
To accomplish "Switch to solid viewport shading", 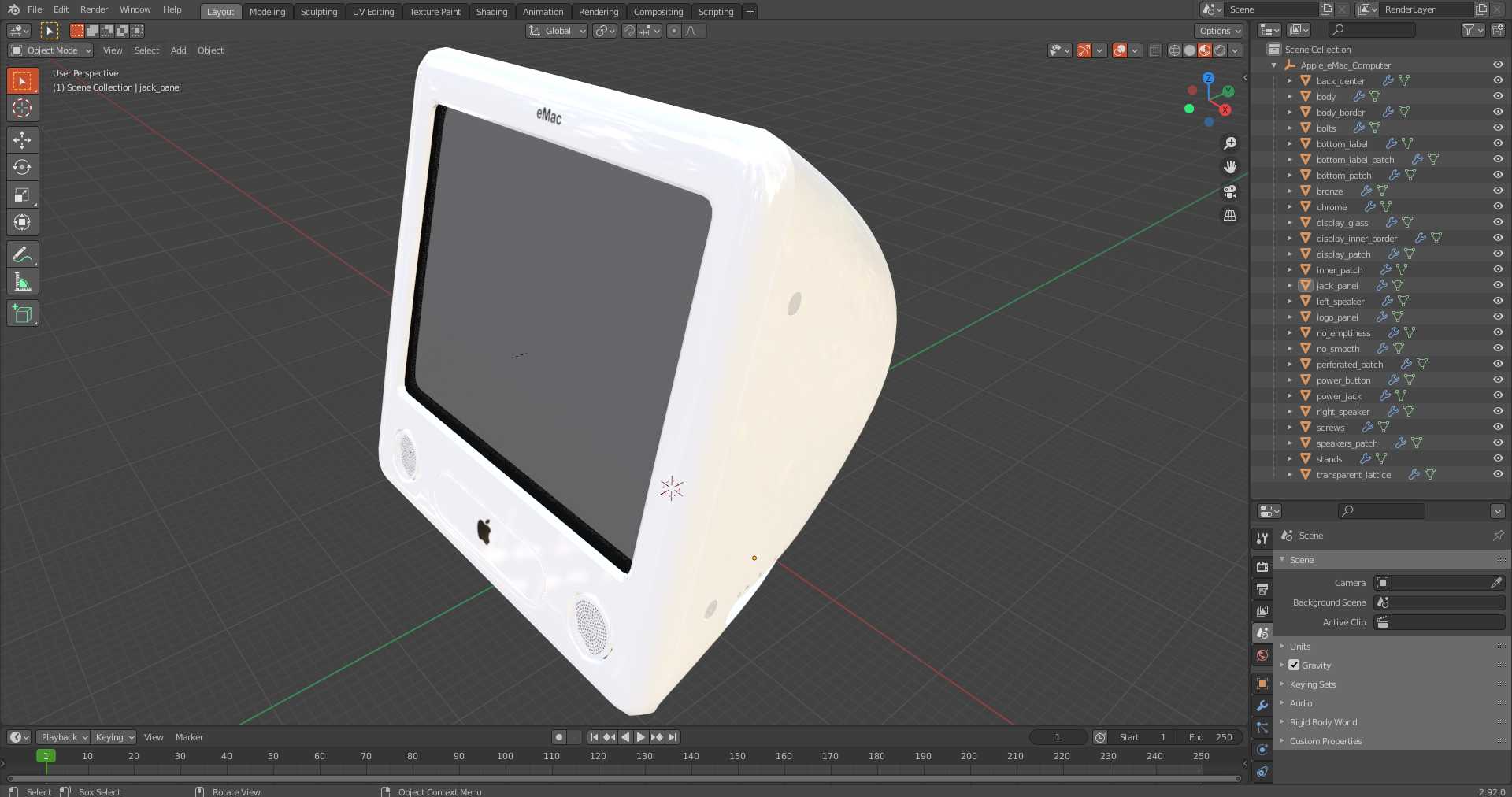I will click(1190, 50).
